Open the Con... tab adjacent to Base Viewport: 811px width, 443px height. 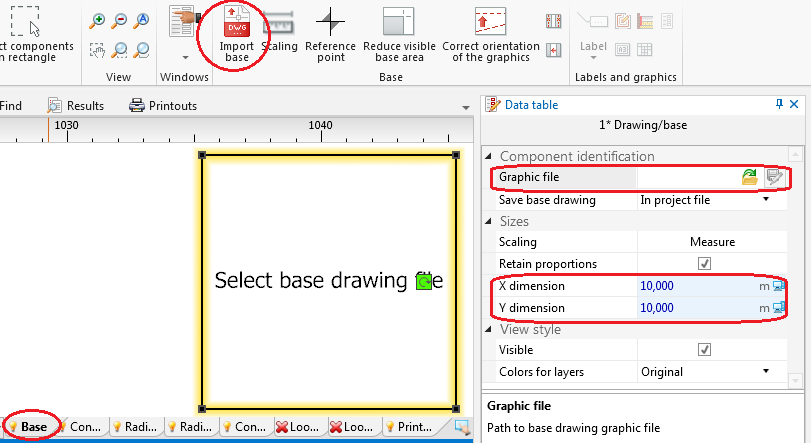pos(82,427)
